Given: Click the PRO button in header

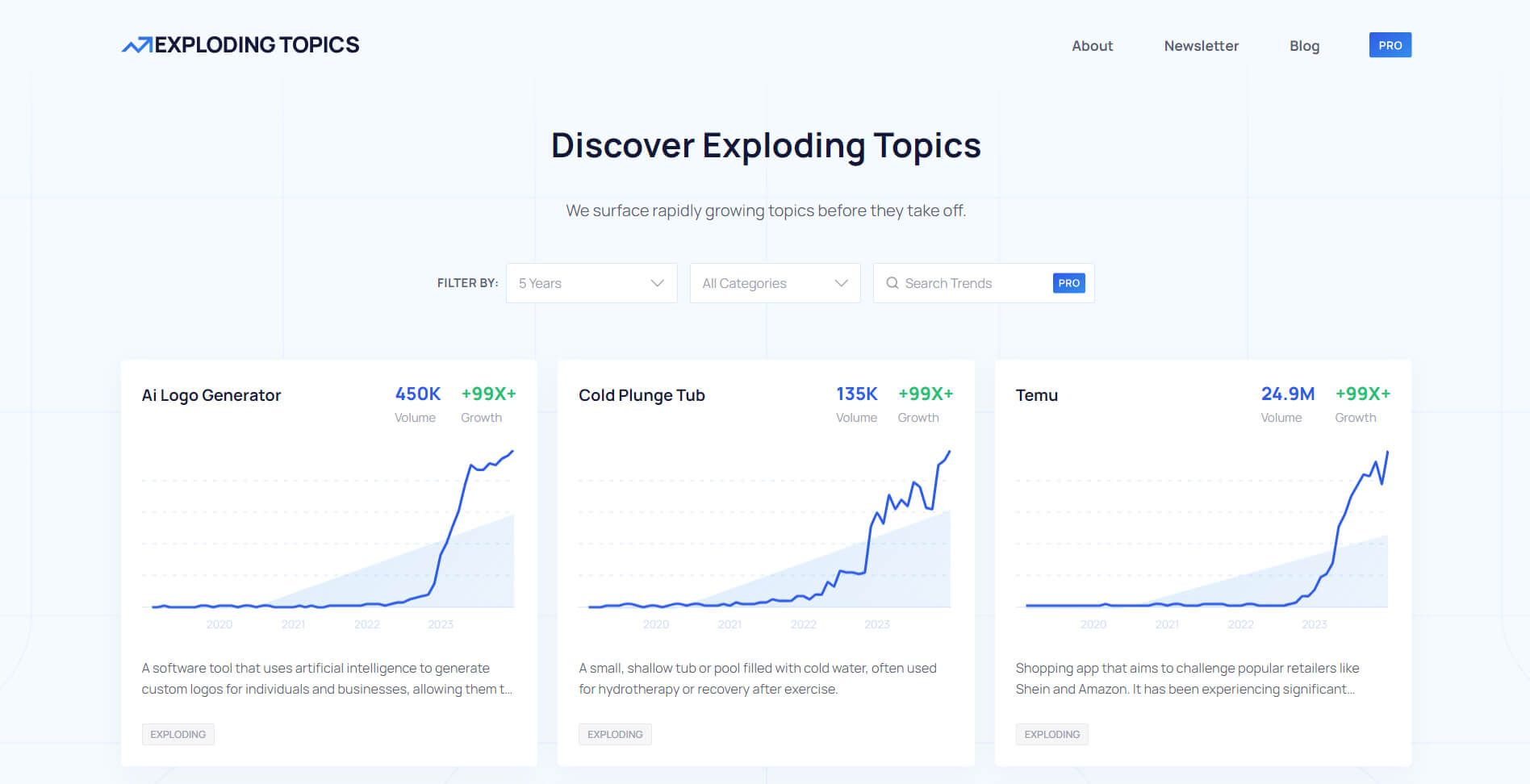Looking at the screenshot, I should click(1390, 45).
